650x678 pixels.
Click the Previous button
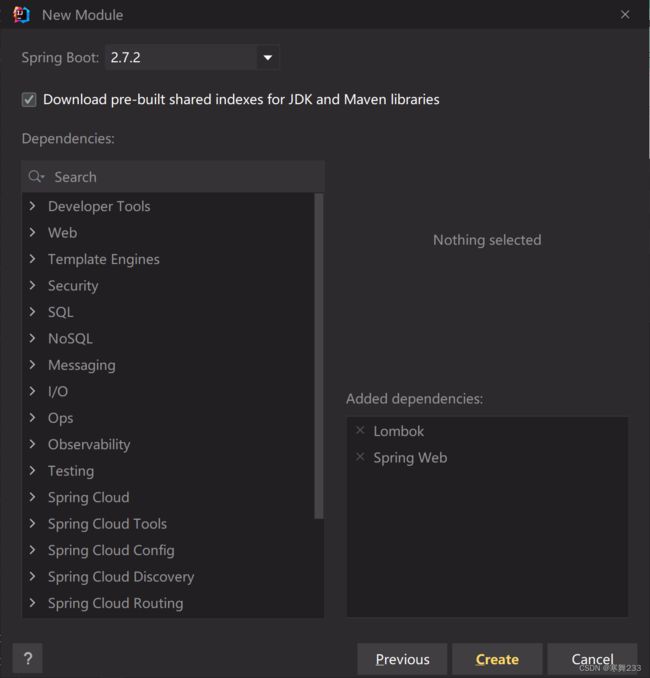click(x=402, y=659)
